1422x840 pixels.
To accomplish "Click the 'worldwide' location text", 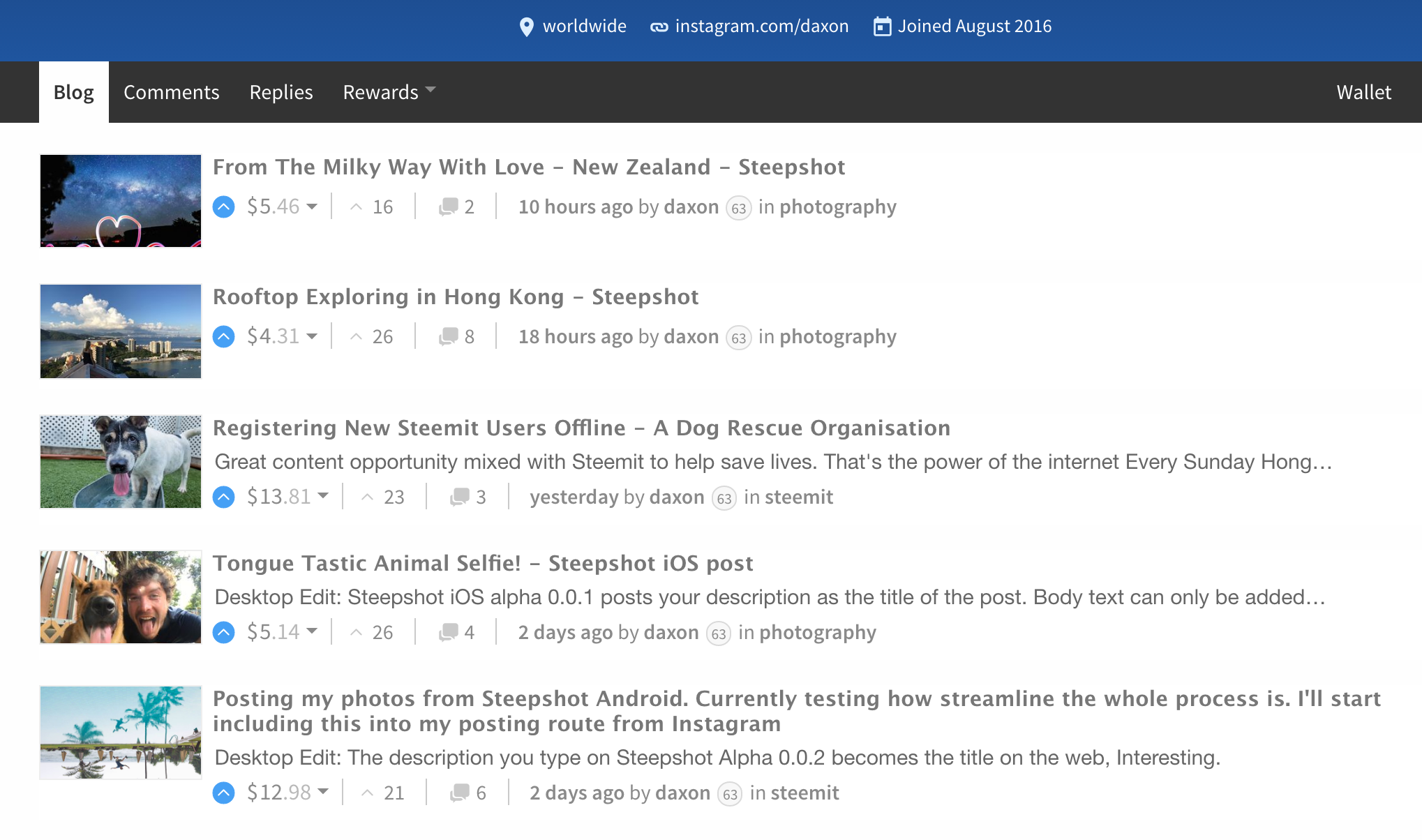I will click(585, 27).
